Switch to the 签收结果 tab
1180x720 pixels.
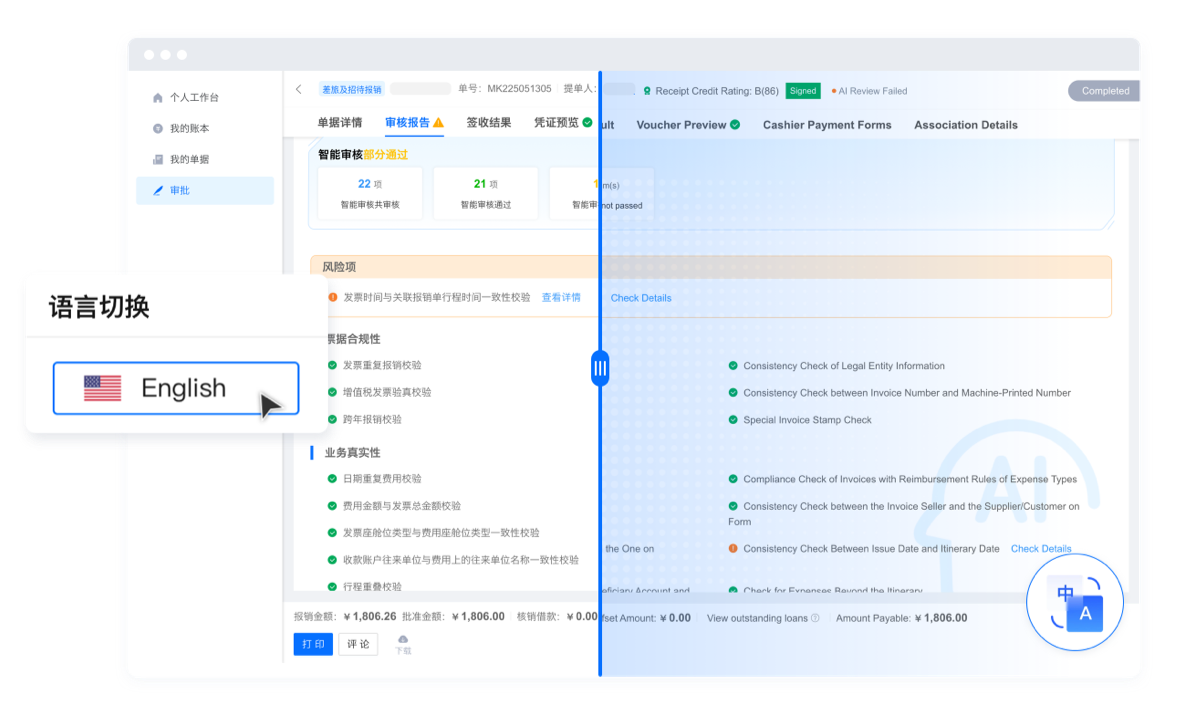pyautogui.click(x=488, y=123)
